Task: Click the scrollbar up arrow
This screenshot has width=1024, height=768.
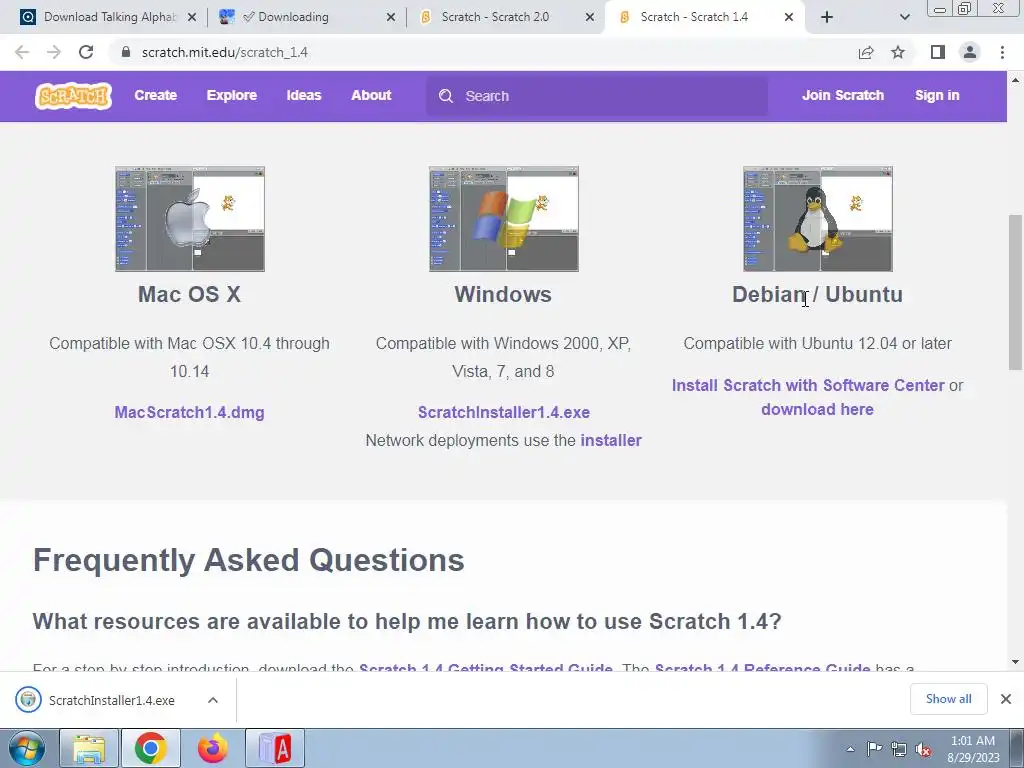Action: tap(1015, 80)
